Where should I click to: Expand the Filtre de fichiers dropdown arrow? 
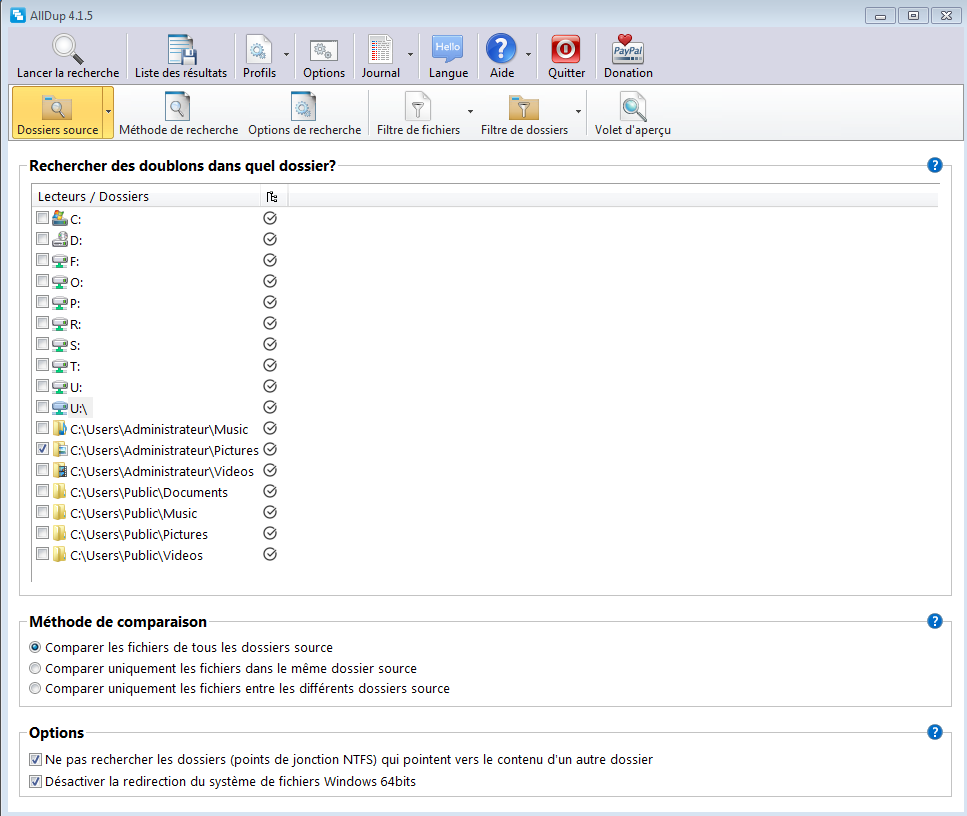point(470,111)
